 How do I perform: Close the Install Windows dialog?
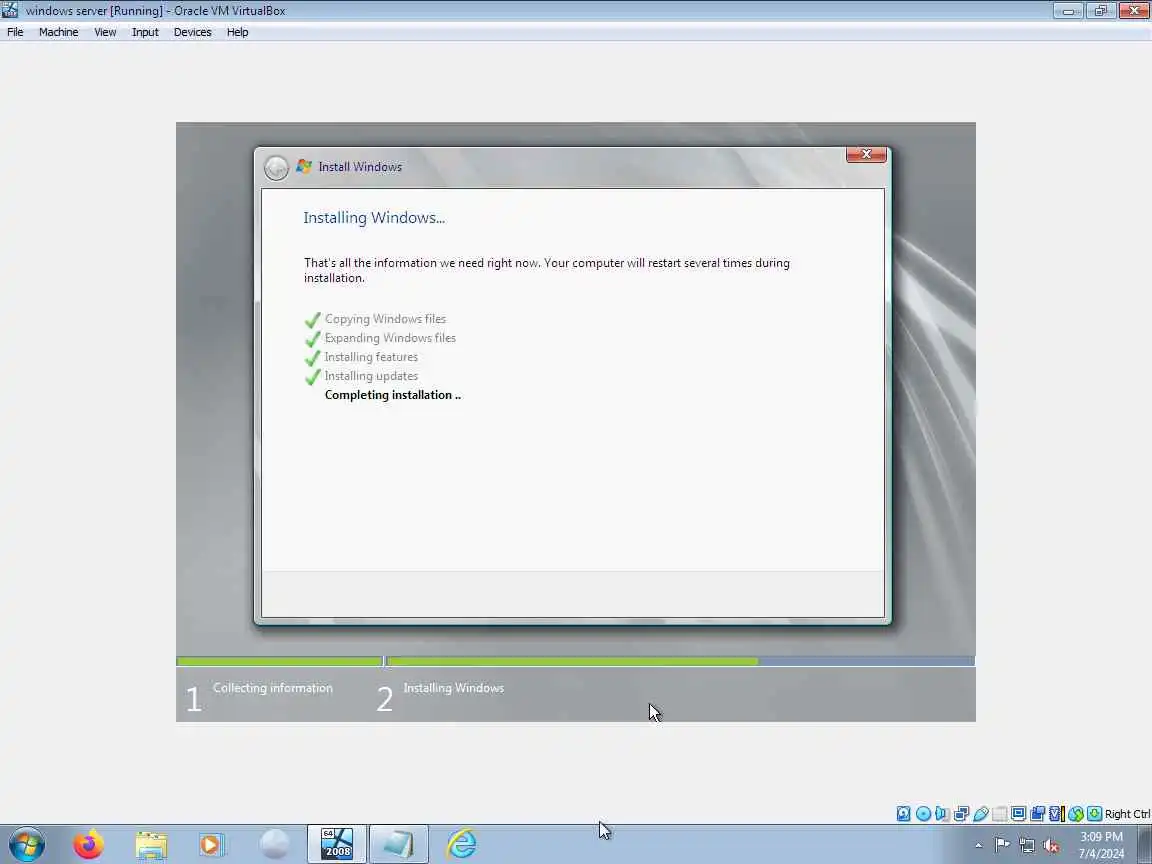click(x=865, y=154)
